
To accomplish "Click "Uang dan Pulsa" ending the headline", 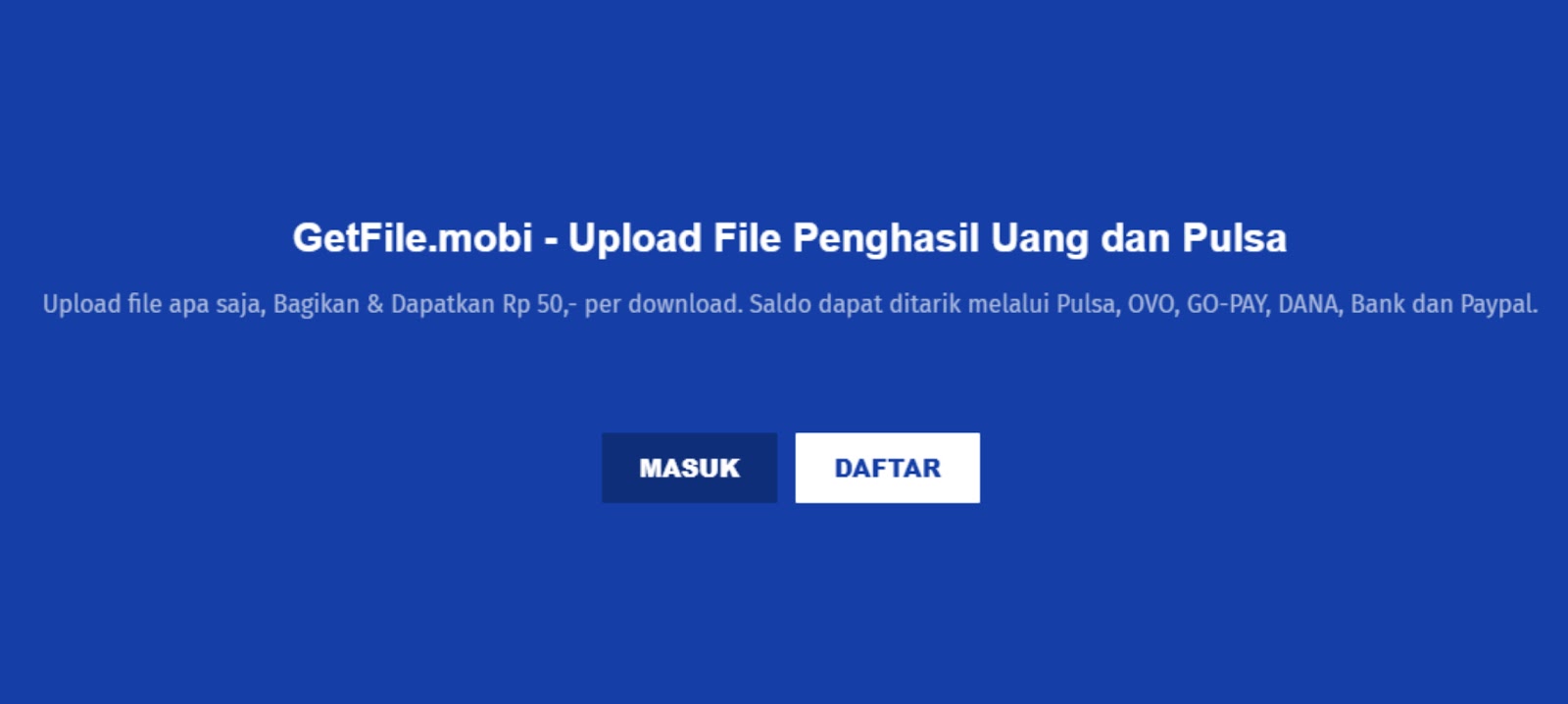I will pyautogui.click(x=1138, y=238).
